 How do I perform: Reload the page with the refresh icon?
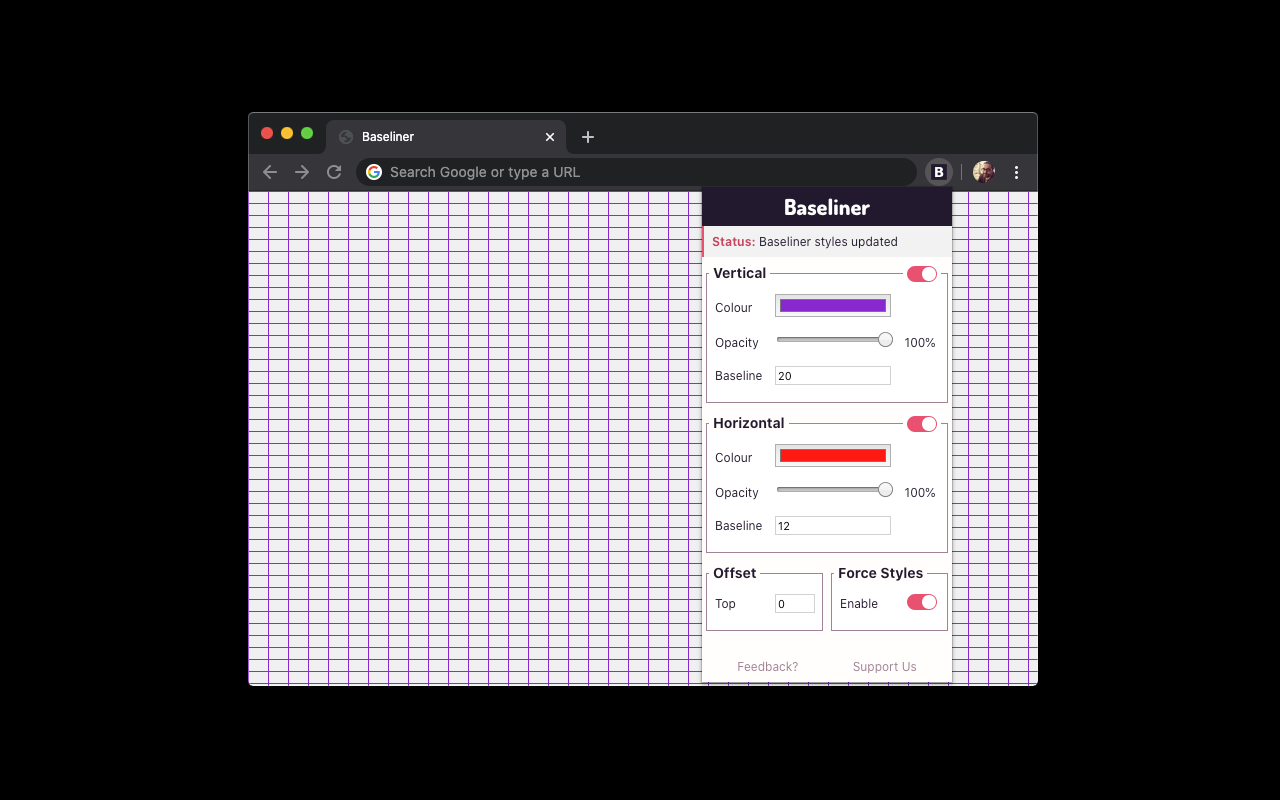[x=334, y=172]
